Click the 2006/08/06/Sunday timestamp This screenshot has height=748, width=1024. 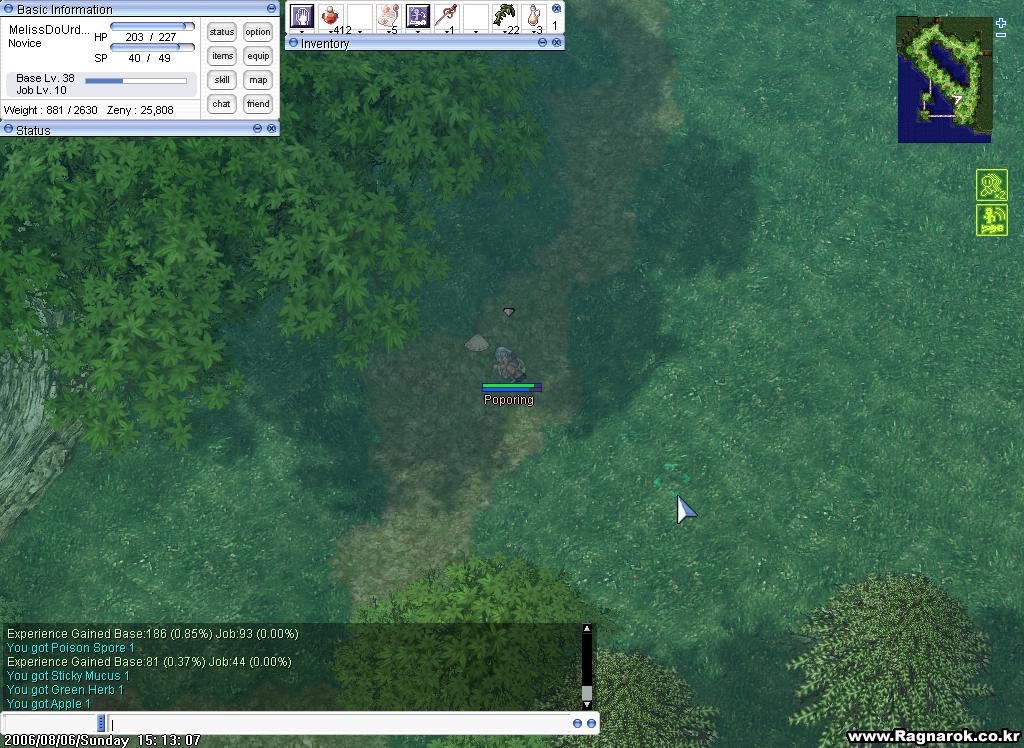click(x=103, y=740)
